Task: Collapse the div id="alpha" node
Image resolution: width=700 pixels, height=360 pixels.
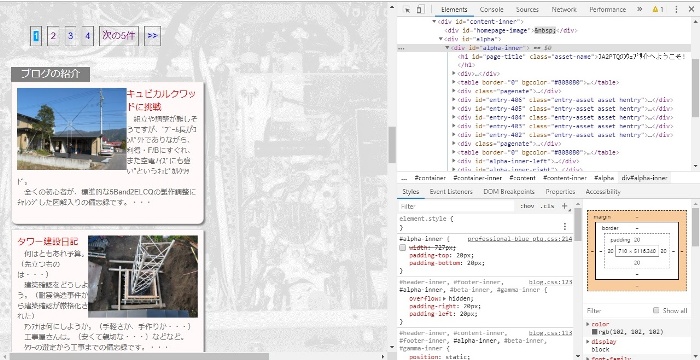Action: point(441,39)
